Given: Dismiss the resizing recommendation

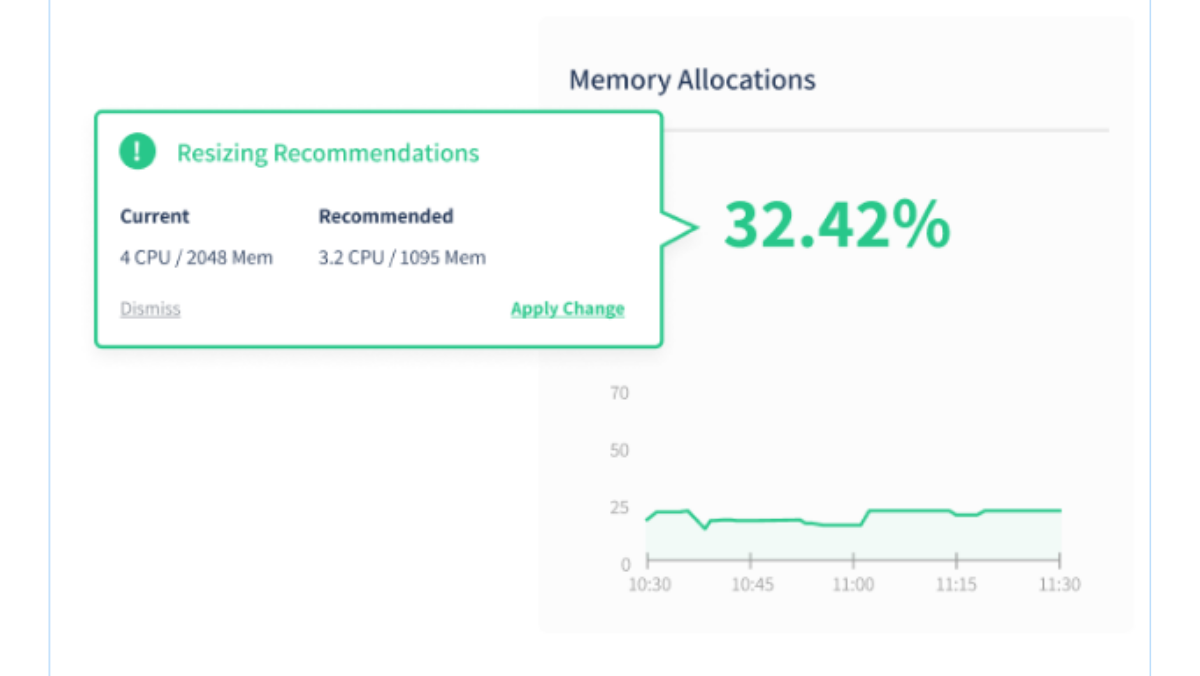Looking at the screenshot, I should pyautogui.click(x=150, y=309).
